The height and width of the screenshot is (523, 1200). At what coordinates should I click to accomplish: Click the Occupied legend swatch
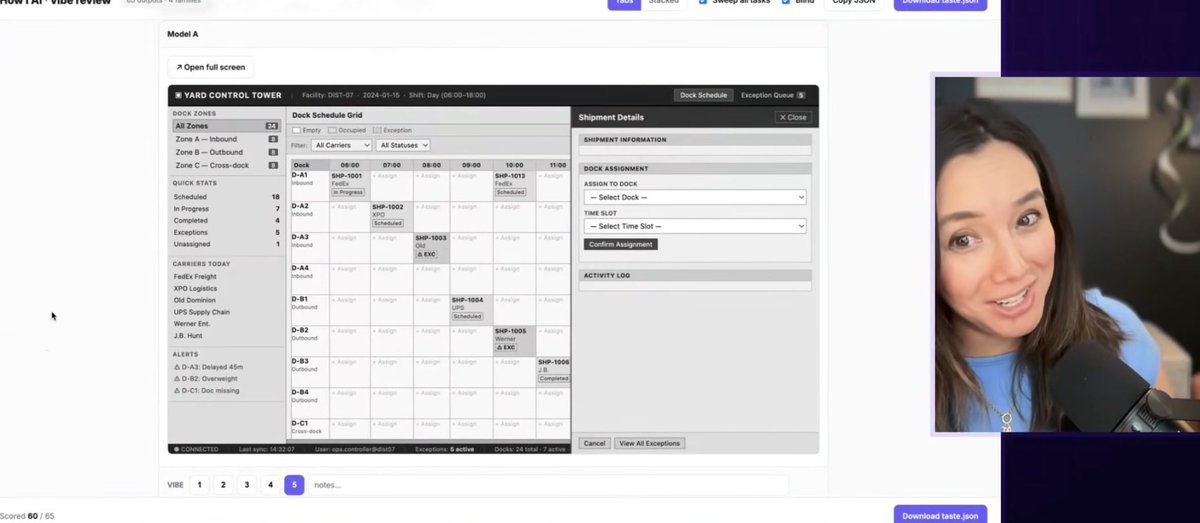click(331, 130)
